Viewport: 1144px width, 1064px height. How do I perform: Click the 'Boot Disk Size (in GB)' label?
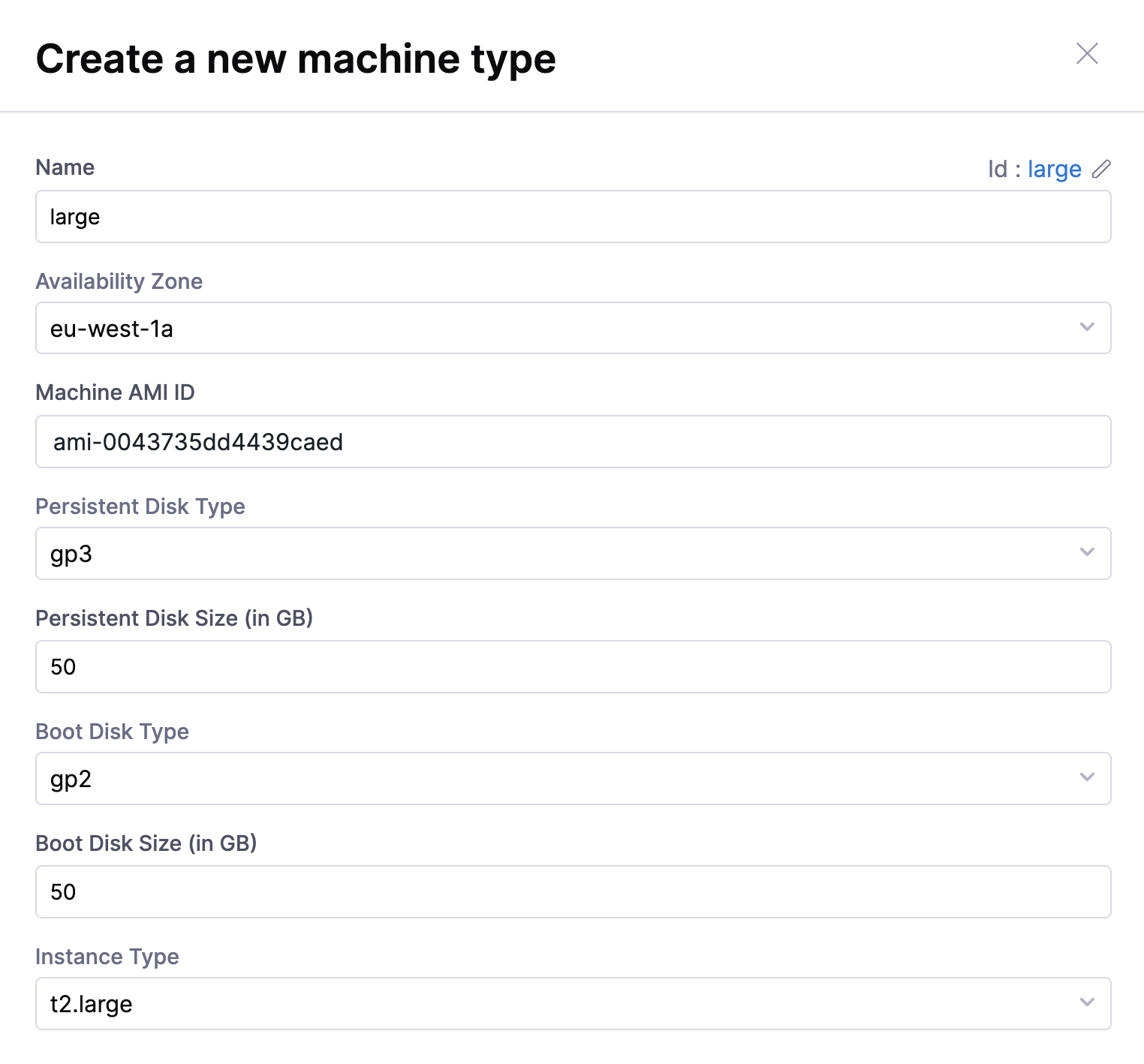click(x=146, y=843)
